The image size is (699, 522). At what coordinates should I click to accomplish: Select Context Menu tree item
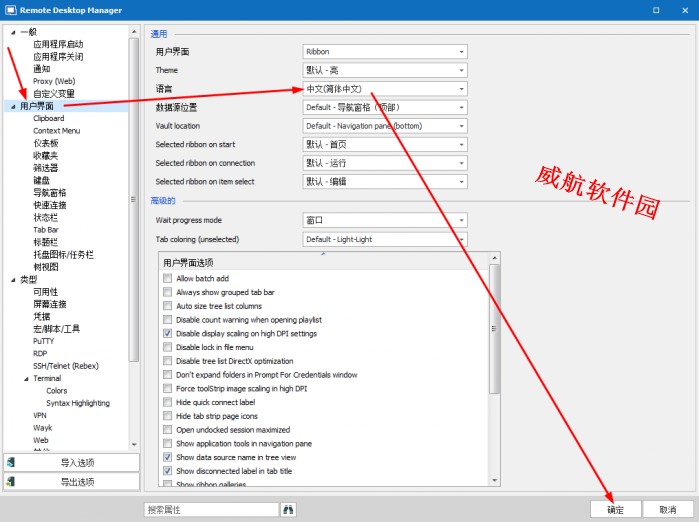pos(57,131)
